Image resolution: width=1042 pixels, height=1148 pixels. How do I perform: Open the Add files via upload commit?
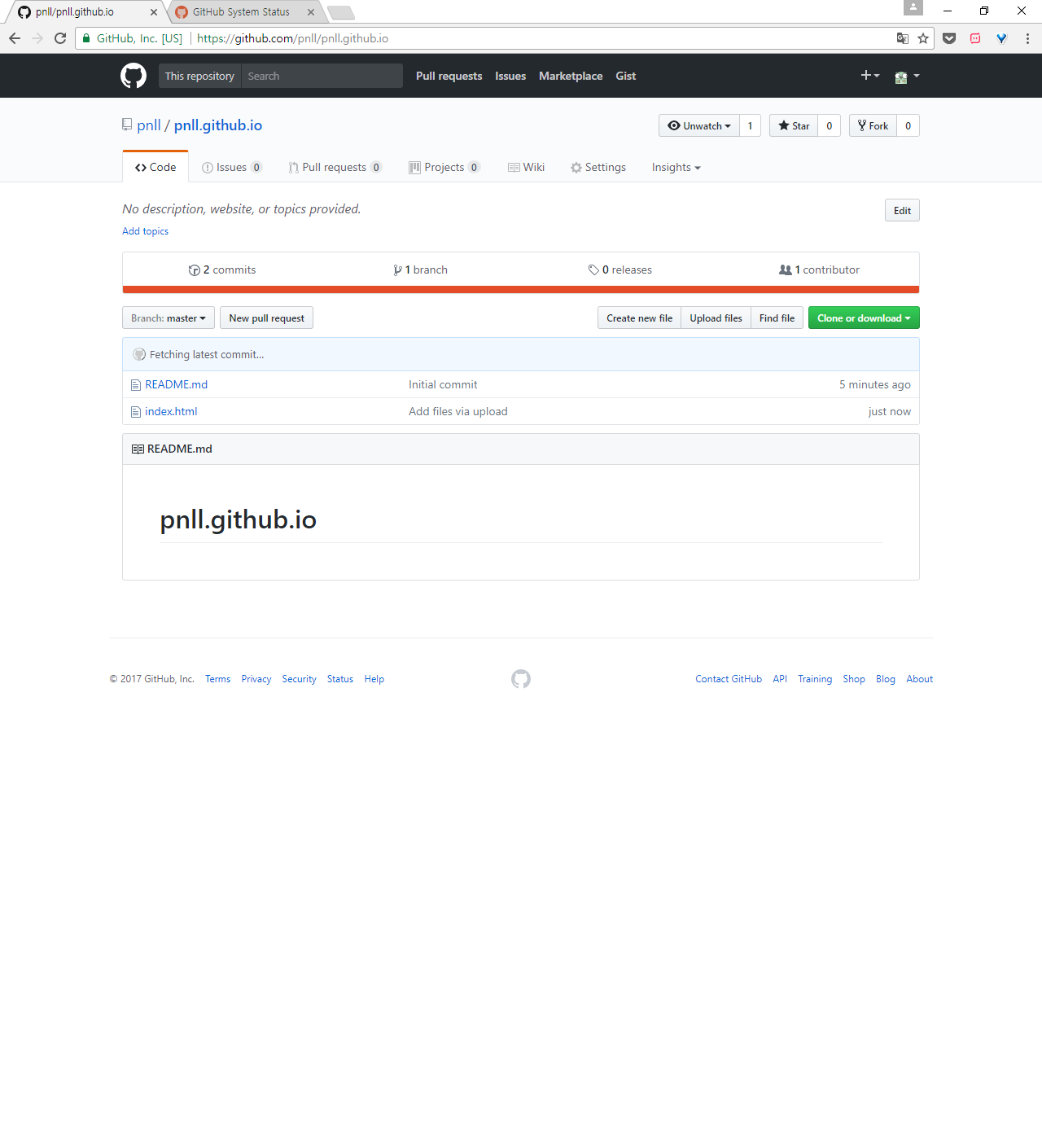click(x=458, y=411)
